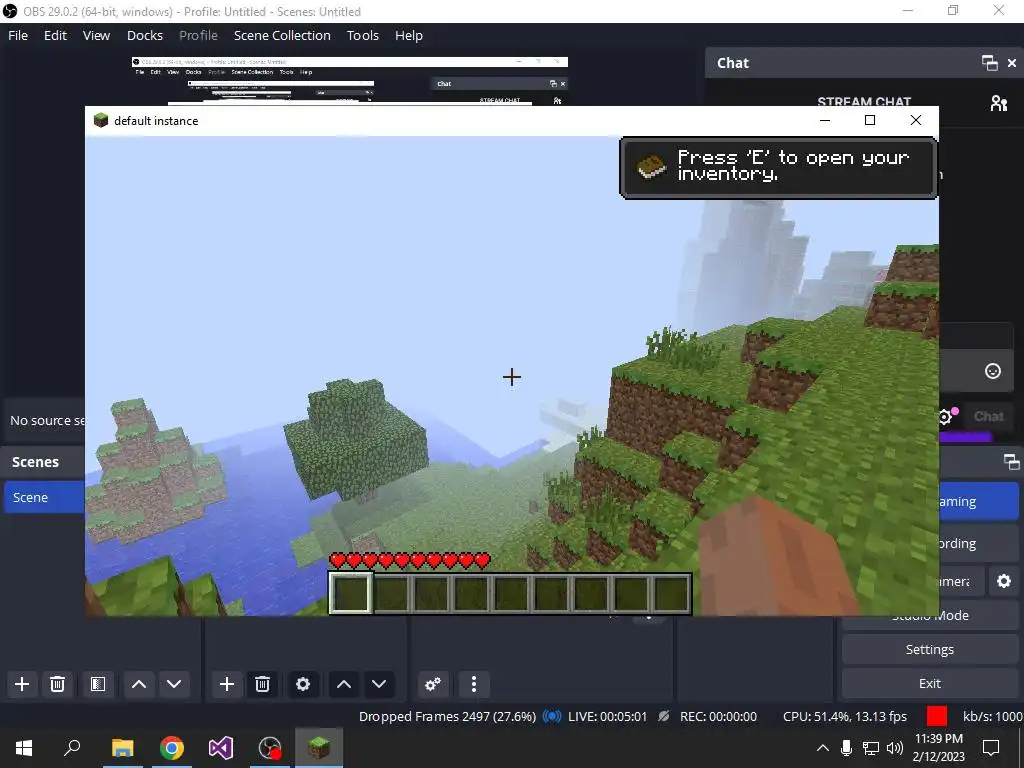
Task: Open the View menu
Action: pos(96,35)
